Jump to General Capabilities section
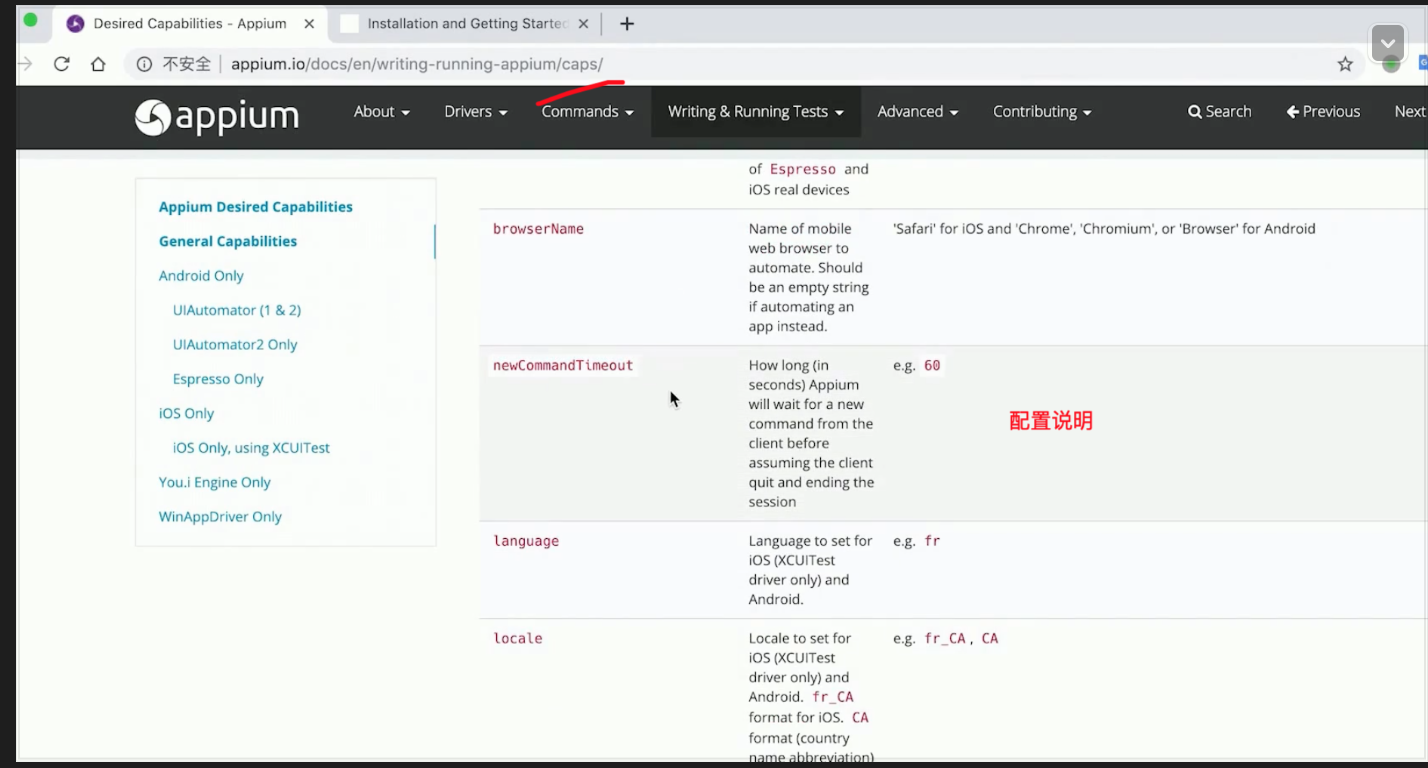1428x768 pixels. [228, 241]
